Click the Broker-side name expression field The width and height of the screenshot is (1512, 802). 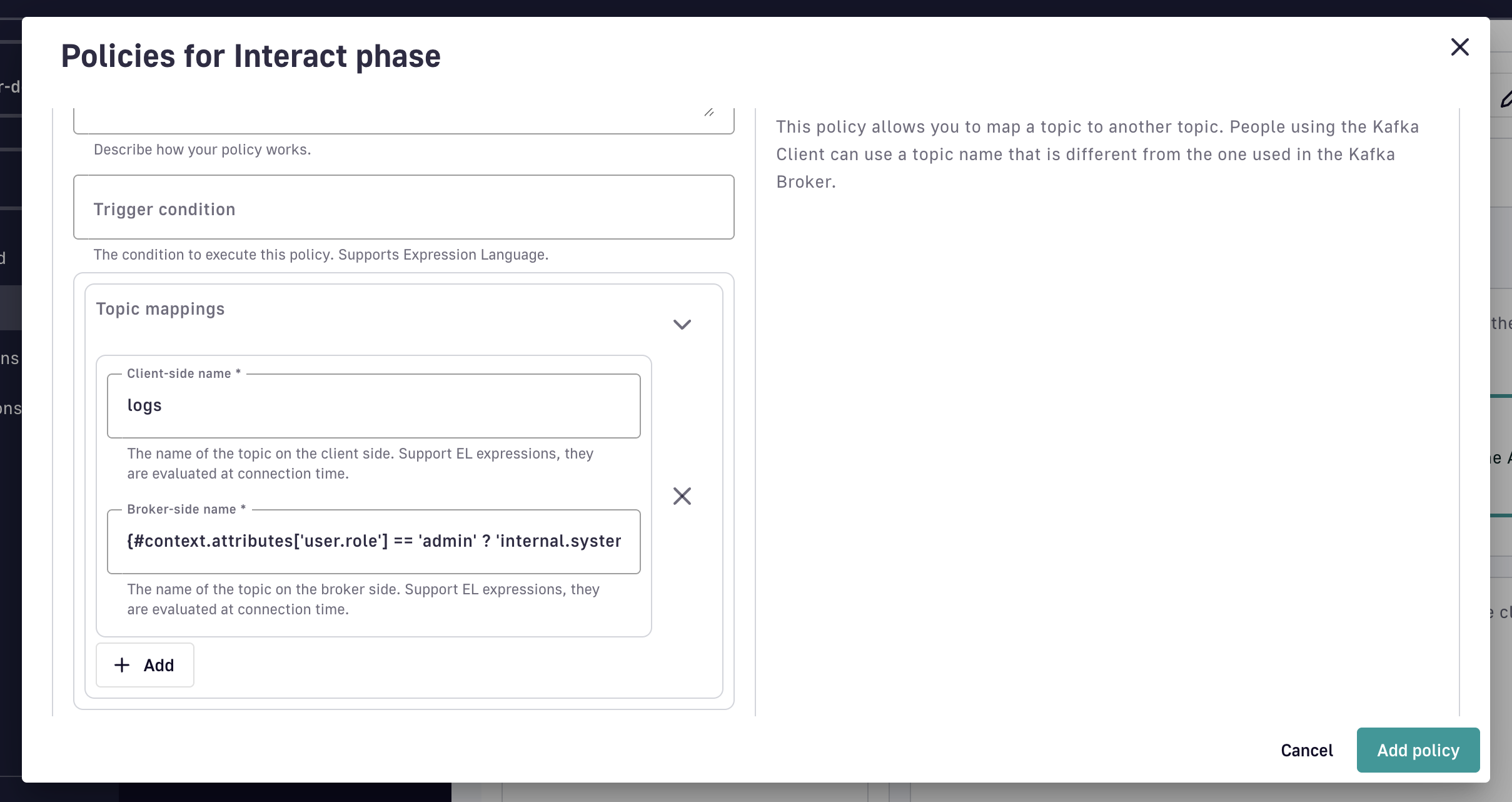click(373, 542)
